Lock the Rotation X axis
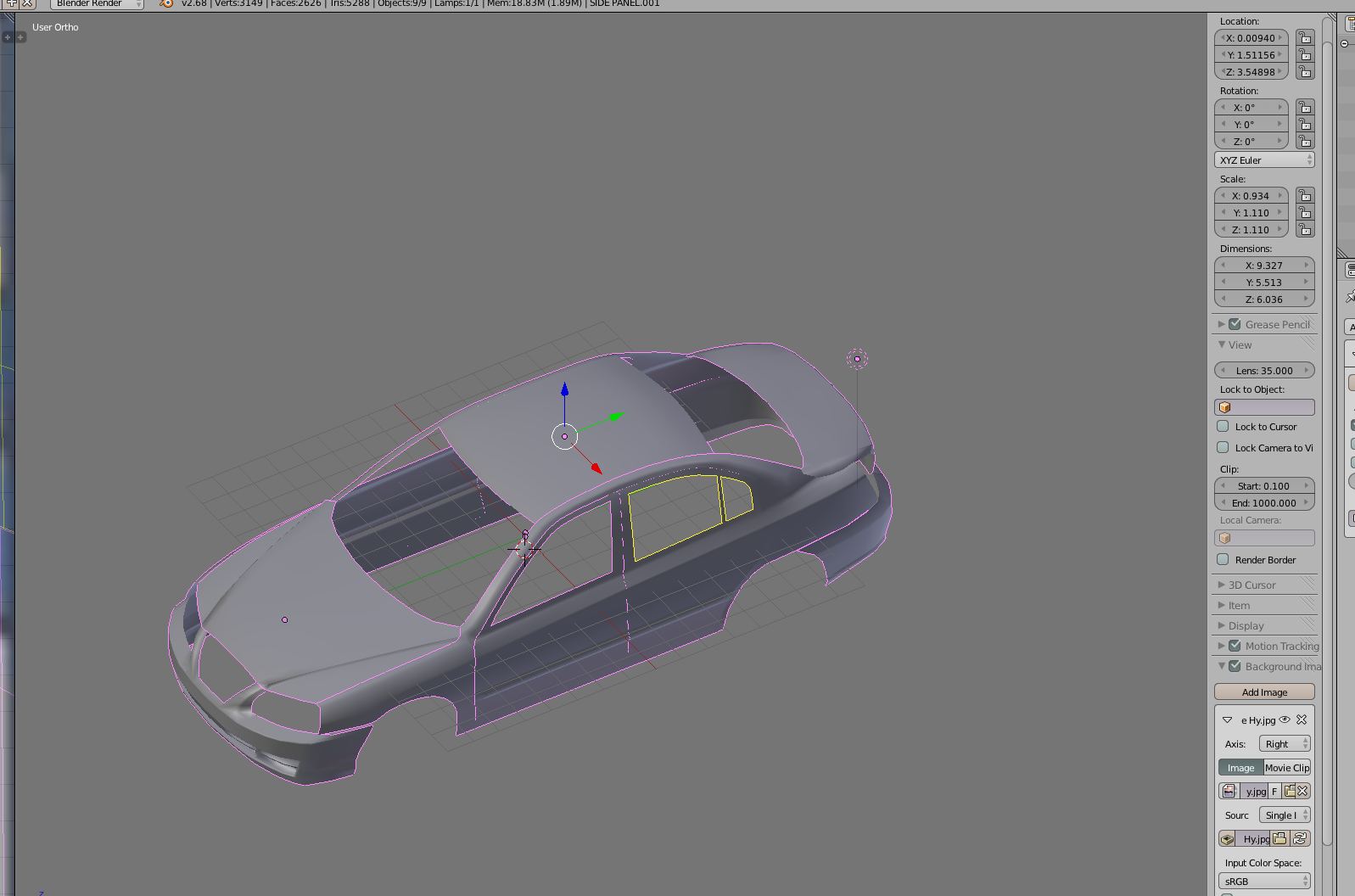The height and width of the screenshot is (896, 1355). pos(1305,108)
